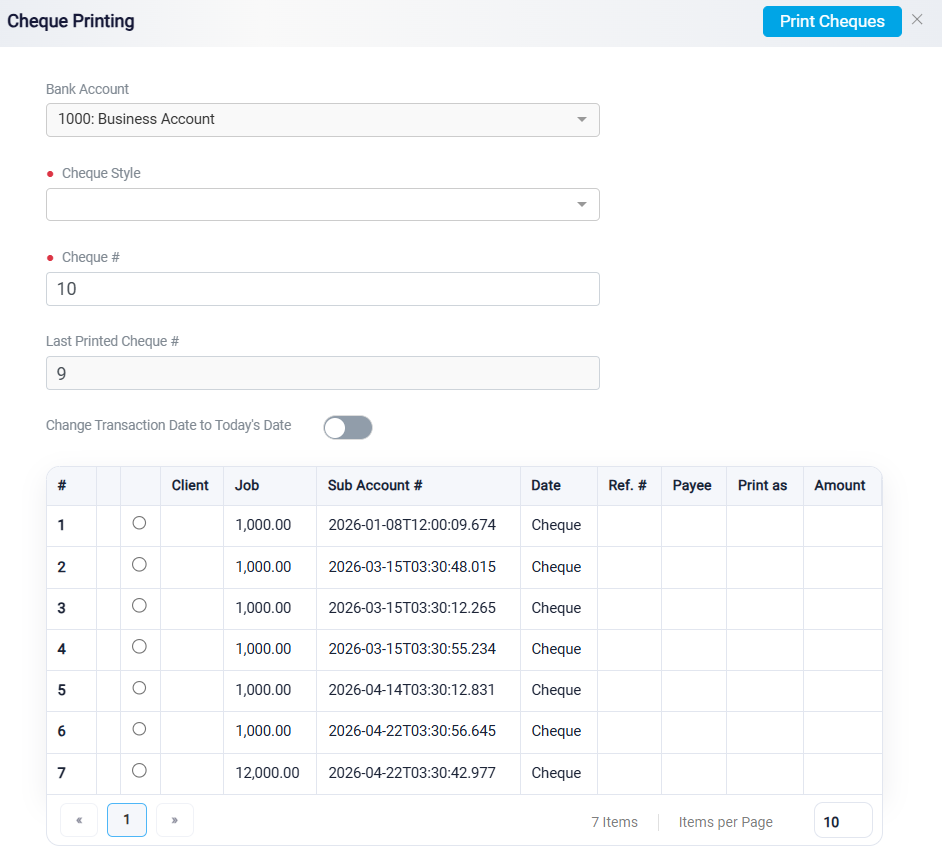Close the Cheque Printing dialog
Viewport: 942px width, 860px height.
[917, 20]
